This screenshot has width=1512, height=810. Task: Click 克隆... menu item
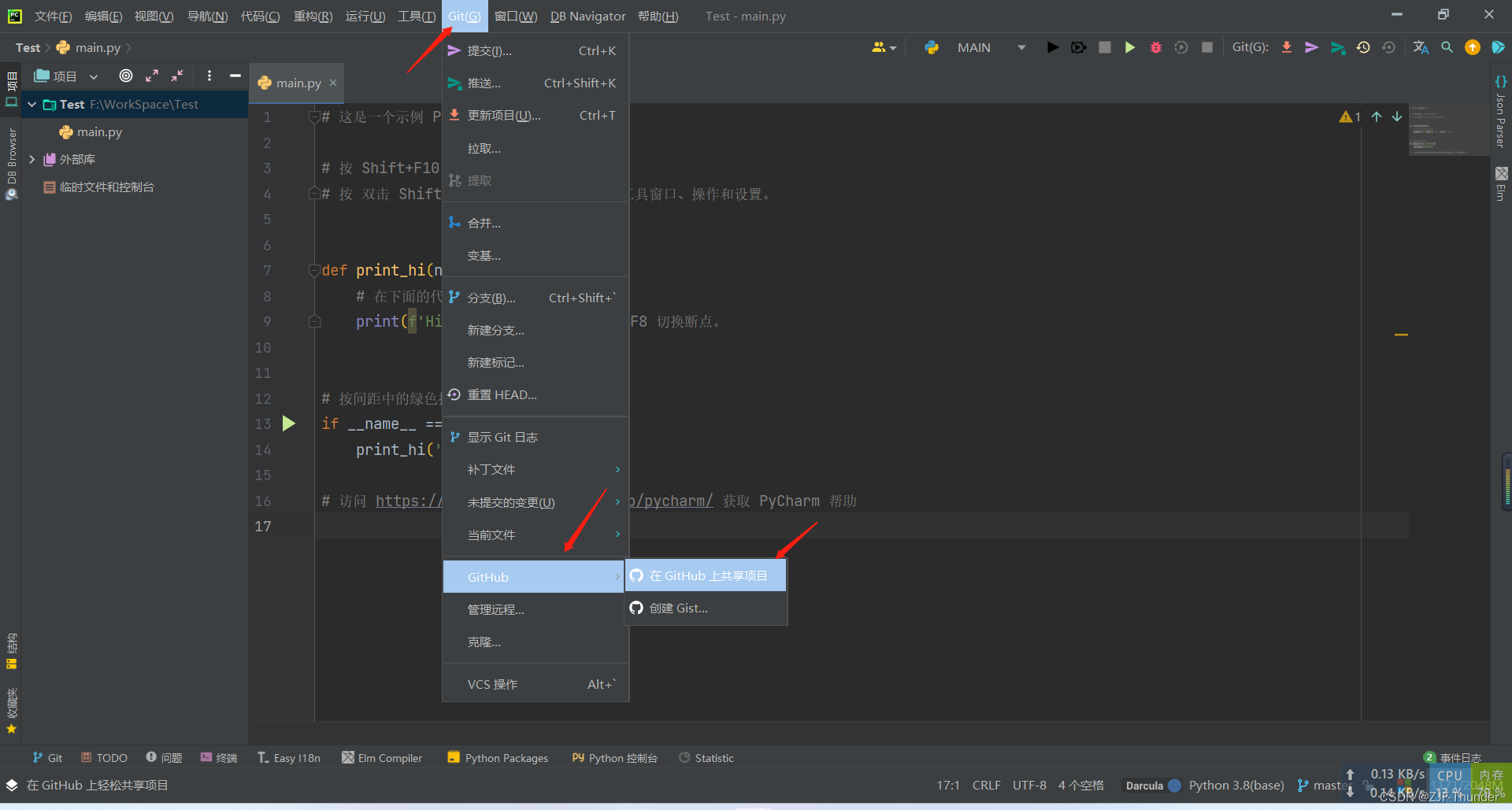pyautogui.click(x=535, y=642)
